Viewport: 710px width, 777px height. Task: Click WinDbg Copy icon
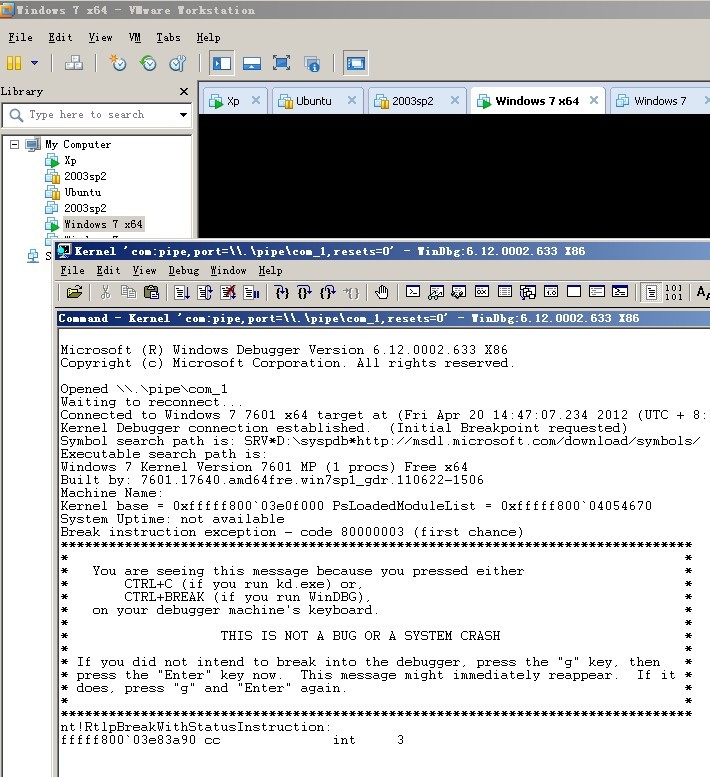128,292
